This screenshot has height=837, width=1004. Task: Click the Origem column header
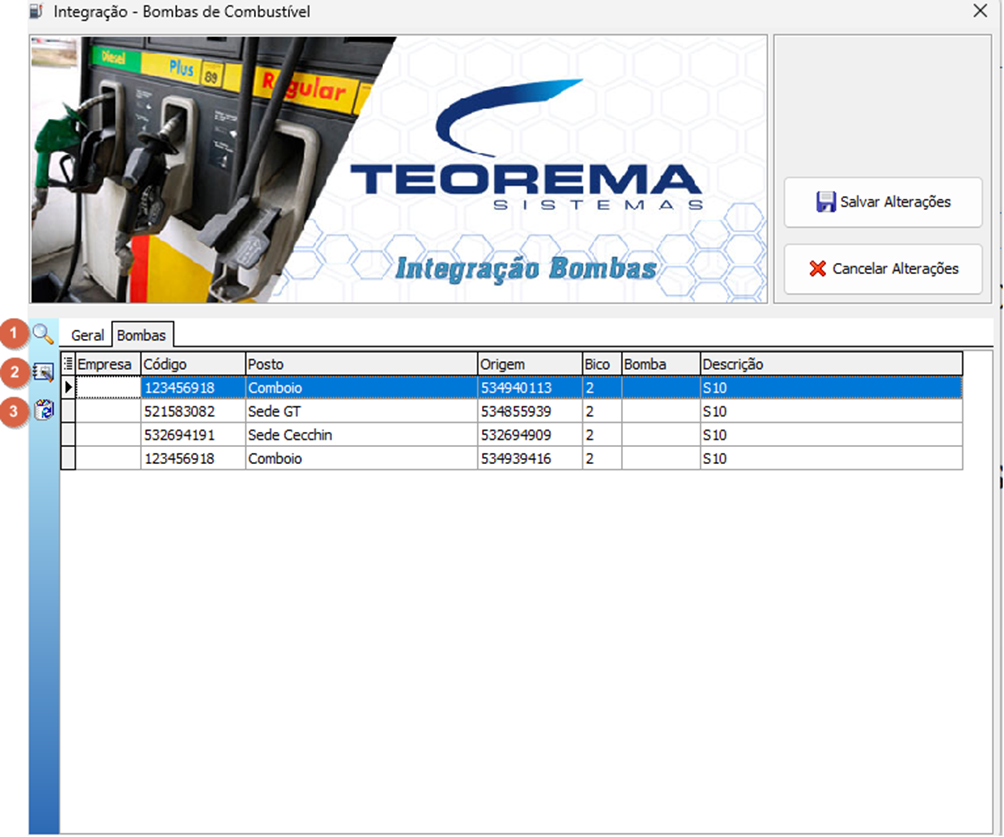pyautogui.click(x=530, y=364)
